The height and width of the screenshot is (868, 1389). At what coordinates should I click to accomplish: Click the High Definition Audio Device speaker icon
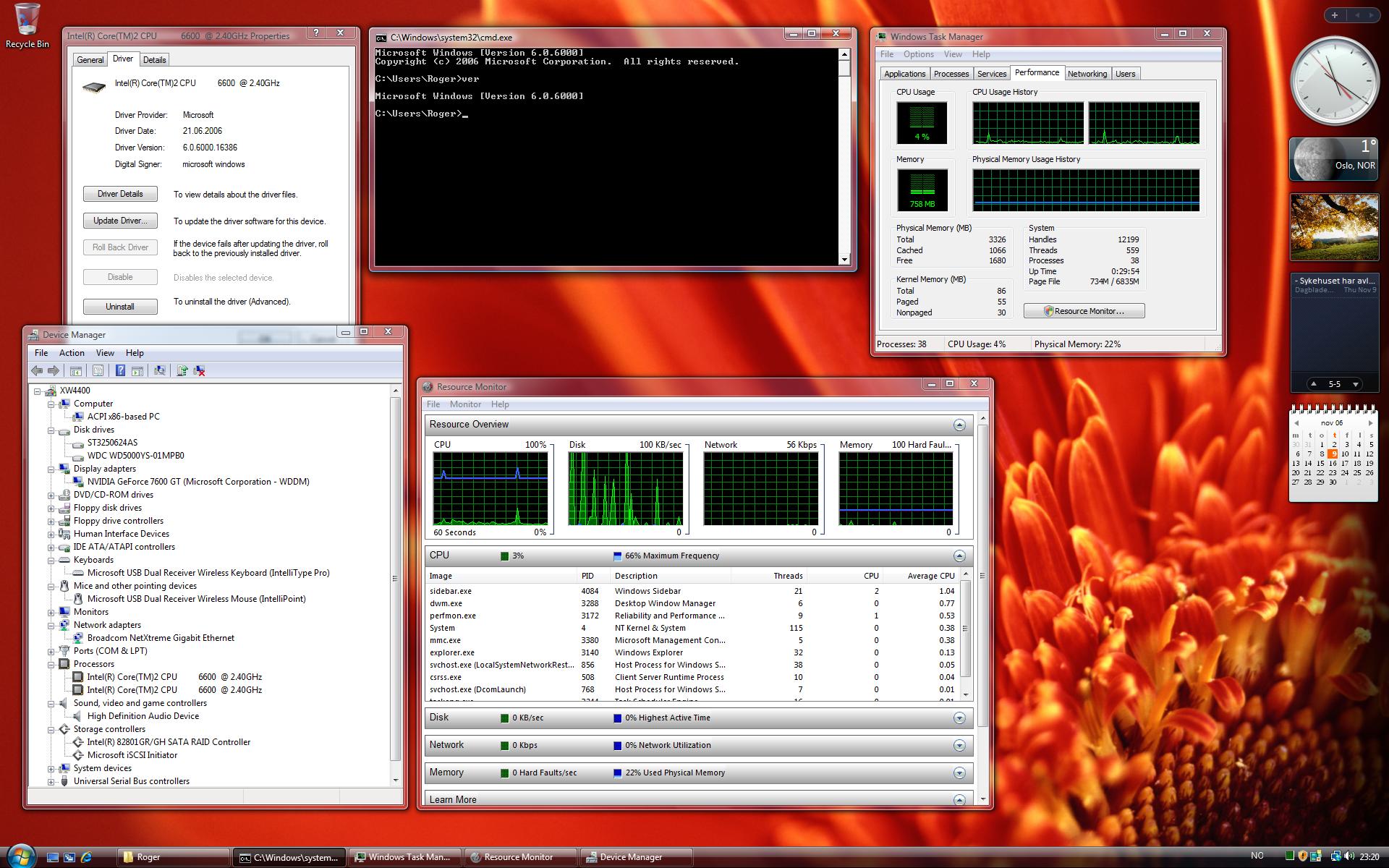pyautogui.click(x=78, y=716)
